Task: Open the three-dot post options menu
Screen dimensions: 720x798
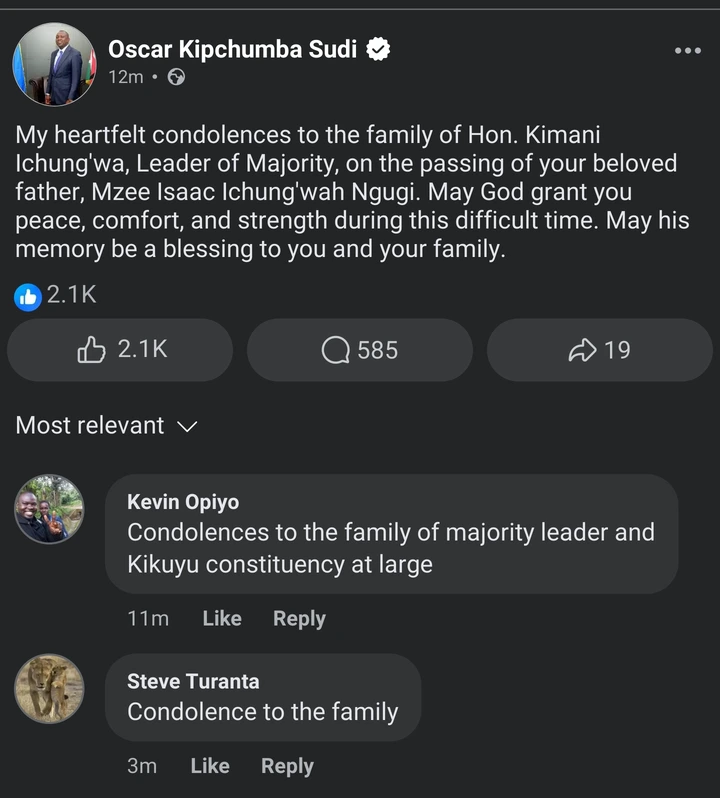Action: (x=687, y=51)
